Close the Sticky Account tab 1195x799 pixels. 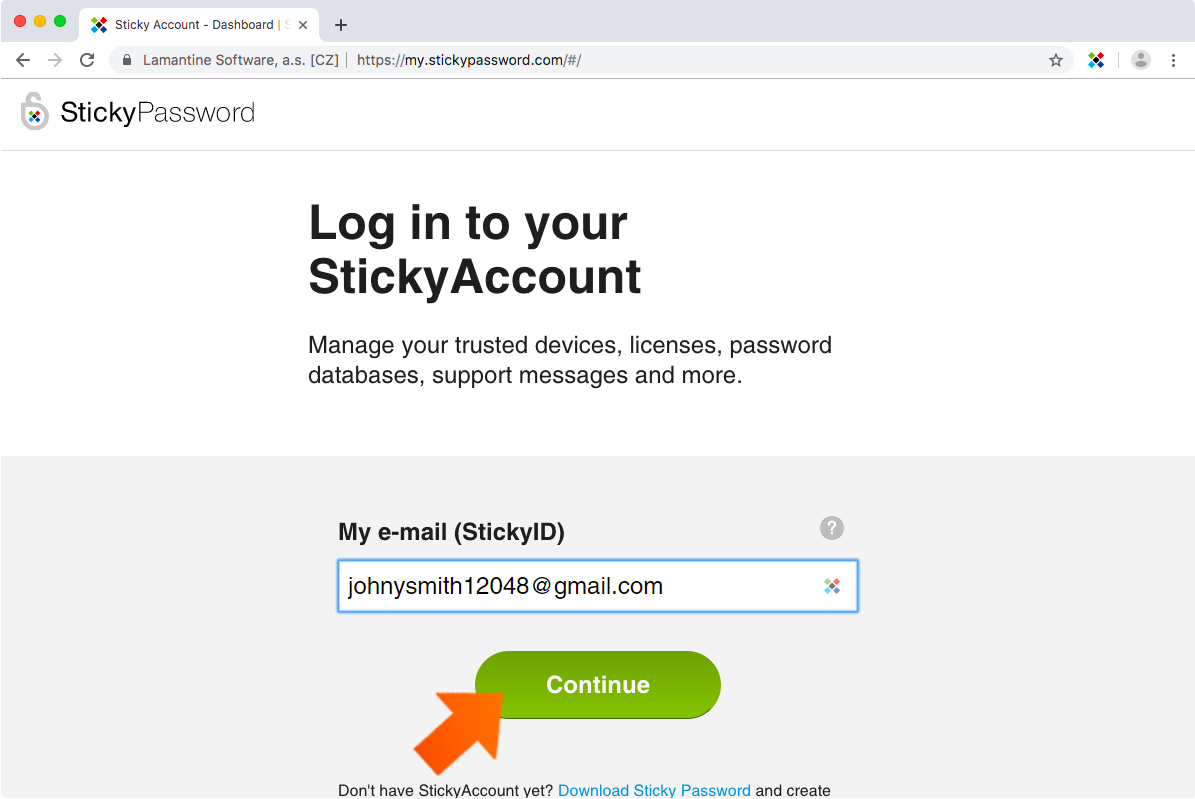(x=303, y=25)
